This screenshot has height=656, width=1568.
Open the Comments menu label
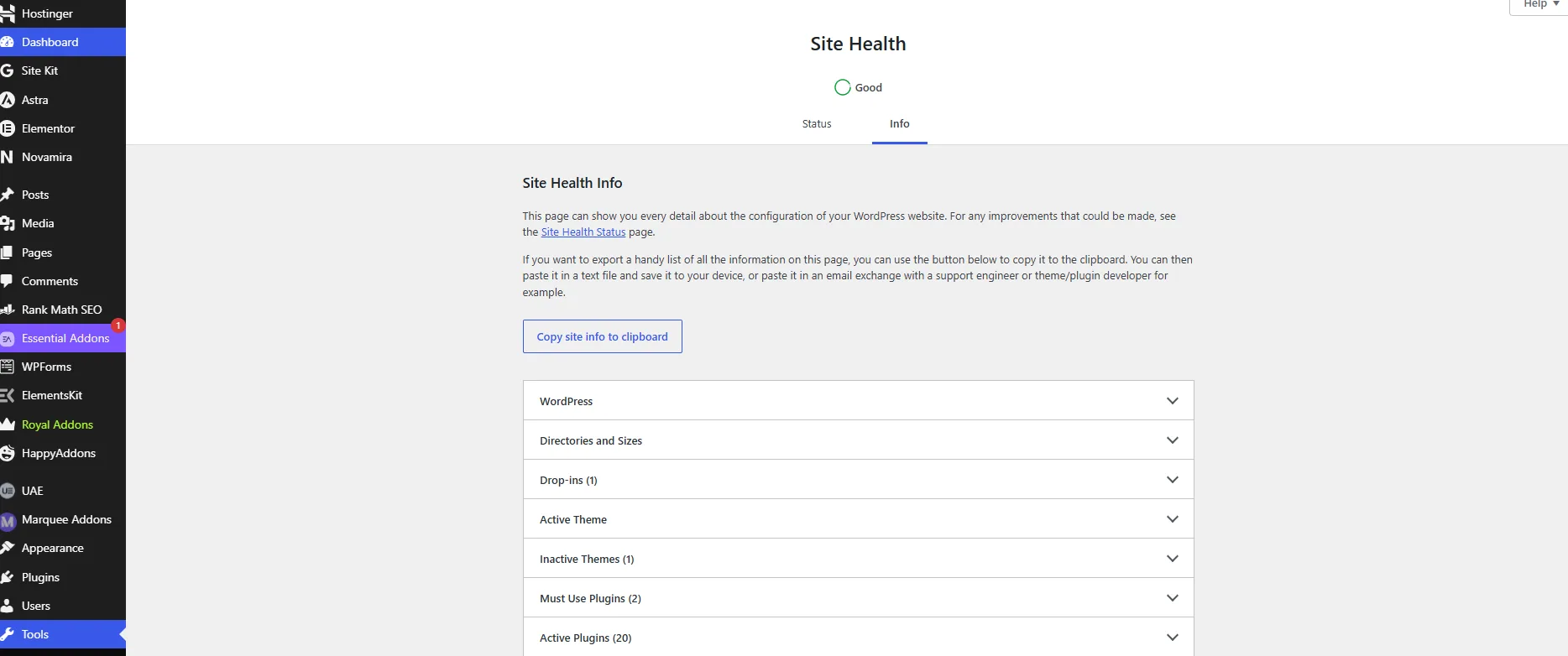pos(50,281)
